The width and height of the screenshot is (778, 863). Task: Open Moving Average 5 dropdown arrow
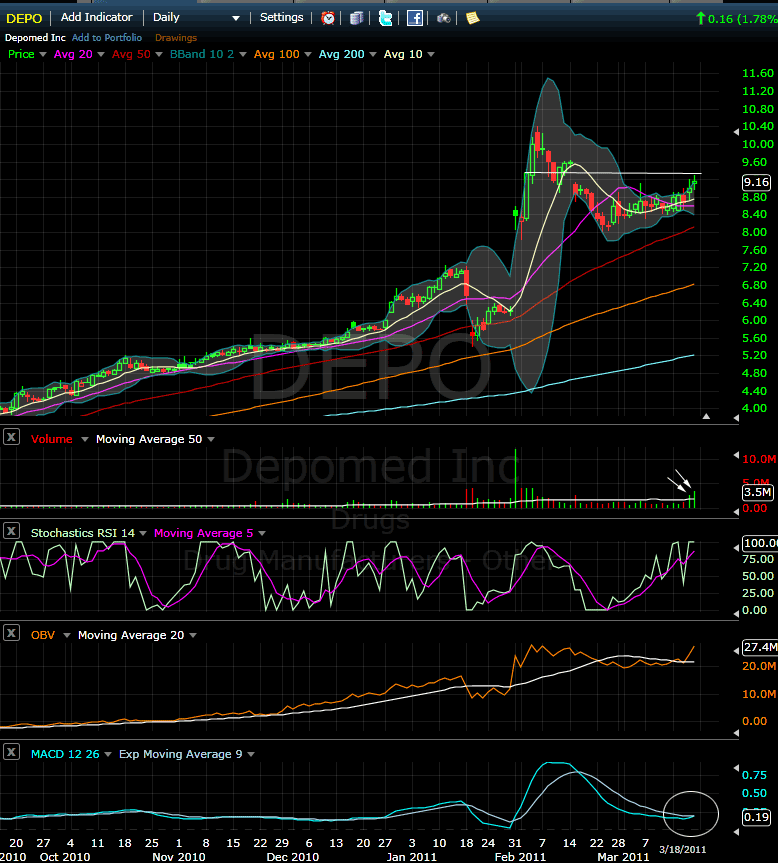(x=262, y=533)
